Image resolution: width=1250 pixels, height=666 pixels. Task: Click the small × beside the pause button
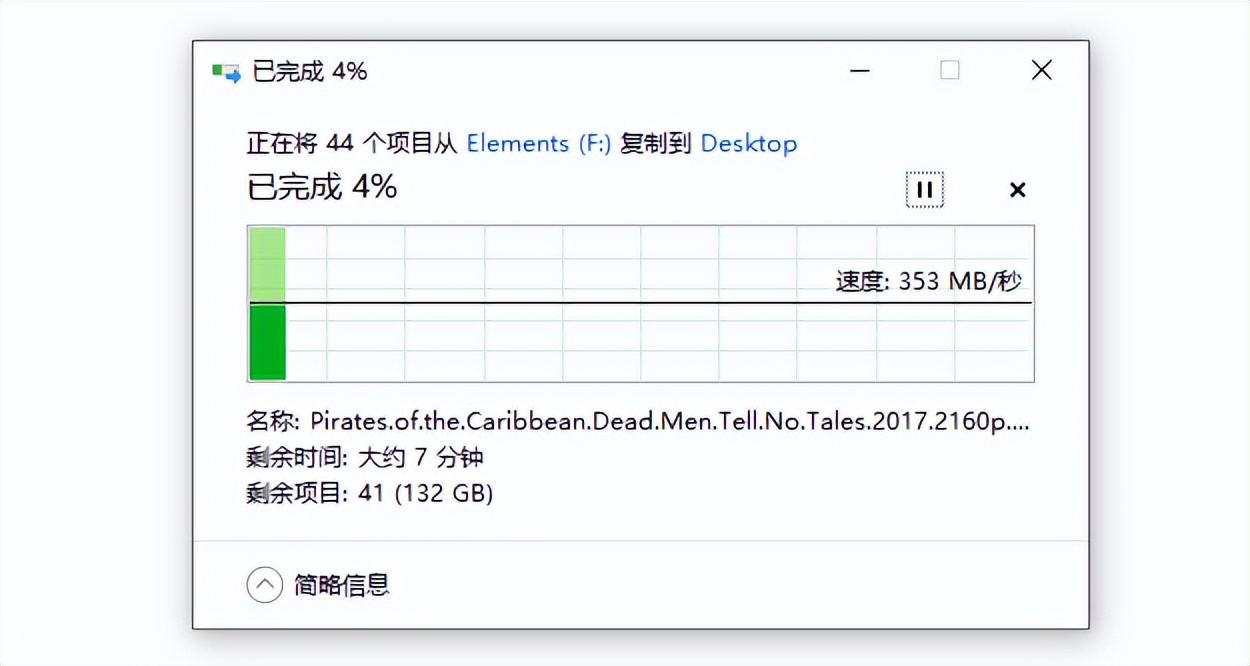coord(1017,189)
